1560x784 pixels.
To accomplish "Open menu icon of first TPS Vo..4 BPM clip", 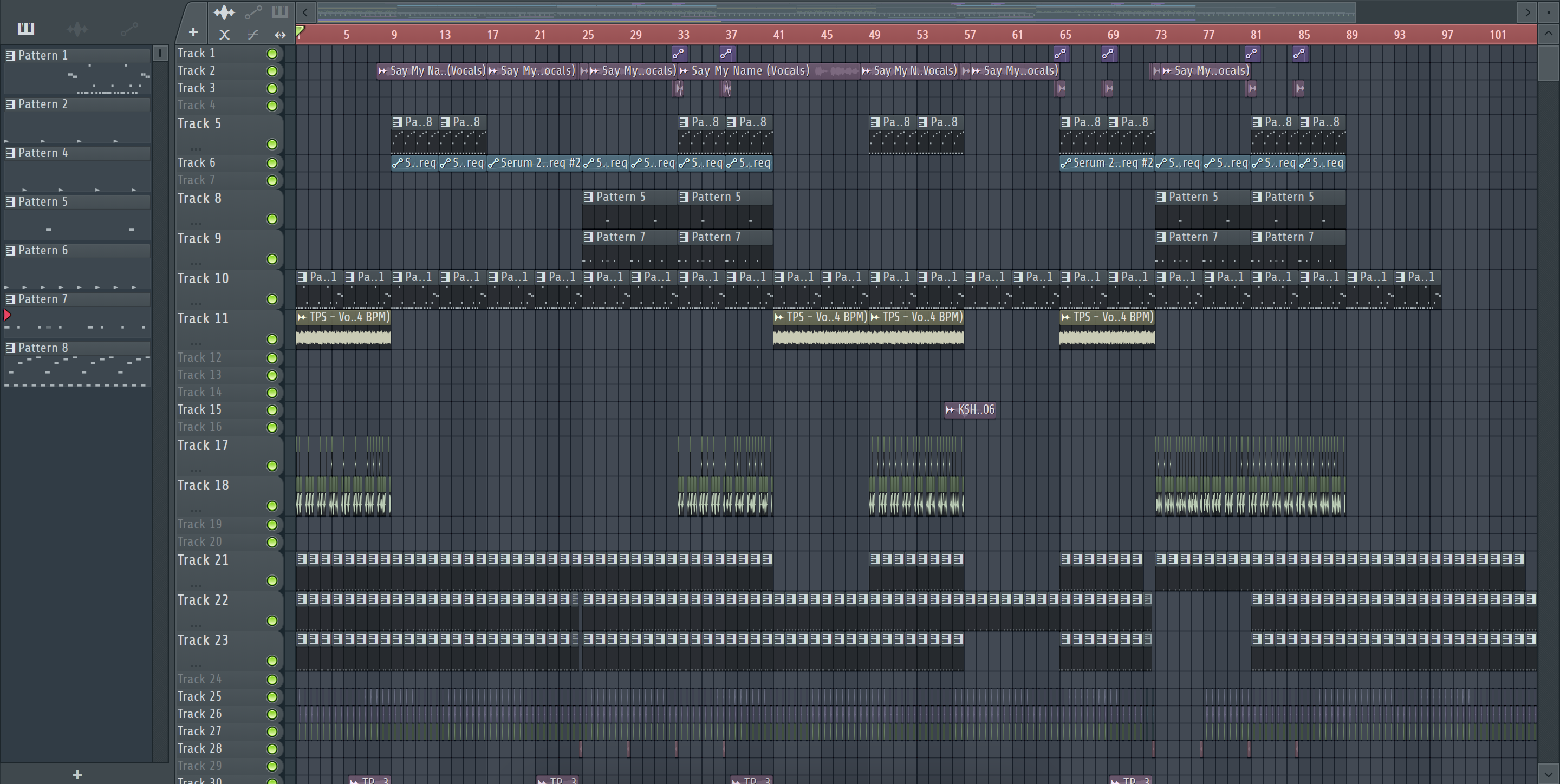I will (302, 317).
